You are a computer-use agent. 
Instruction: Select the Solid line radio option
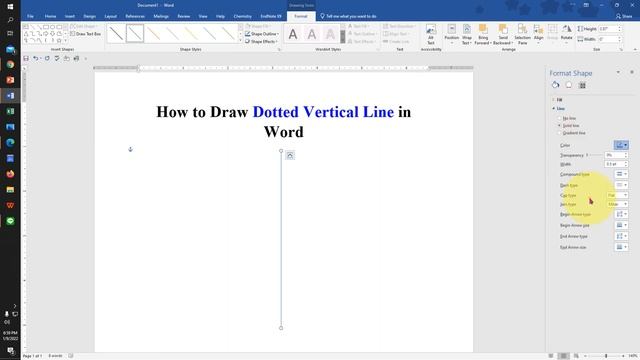click(x=560, y=125)
